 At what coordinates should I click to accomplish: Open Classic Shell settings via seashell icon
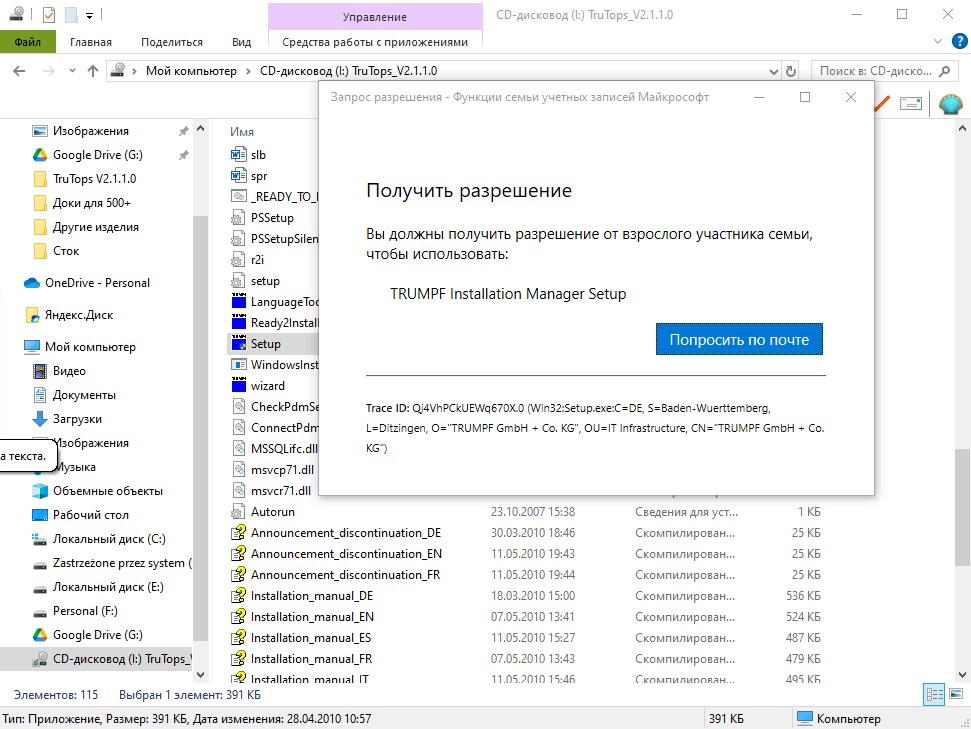951,103
